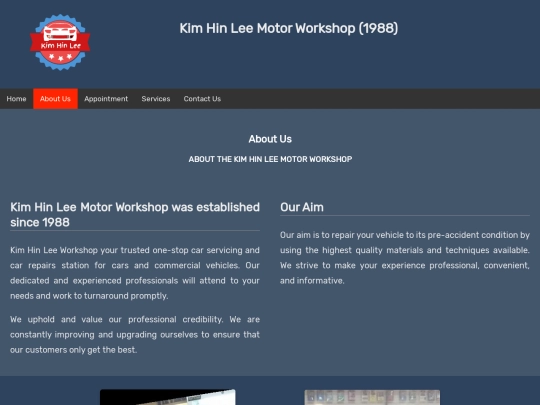Open the right photo thumbnail at page bottom
The image size is (540, 405).
coord(372,397)
